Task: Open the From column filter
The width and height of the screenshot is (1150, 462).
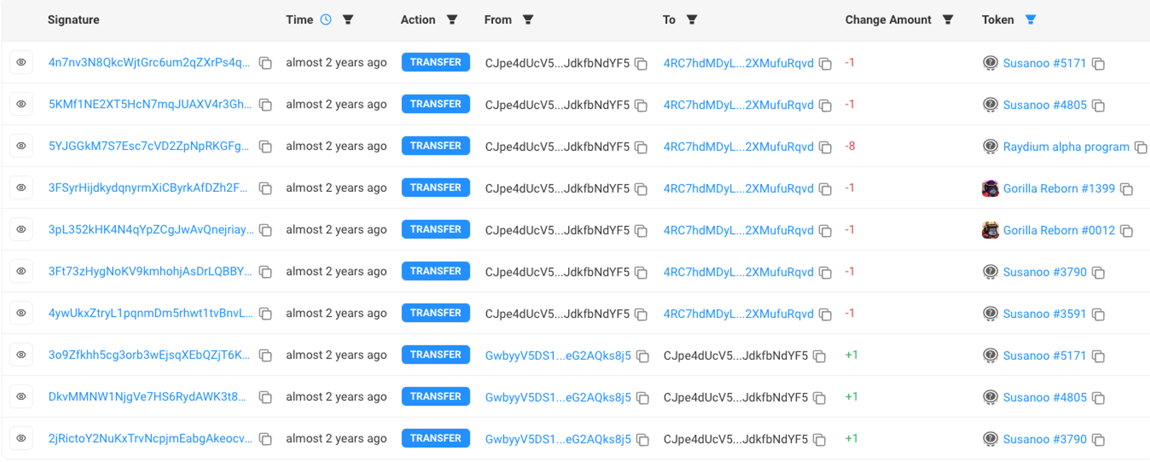Action: tap(527, 20)
